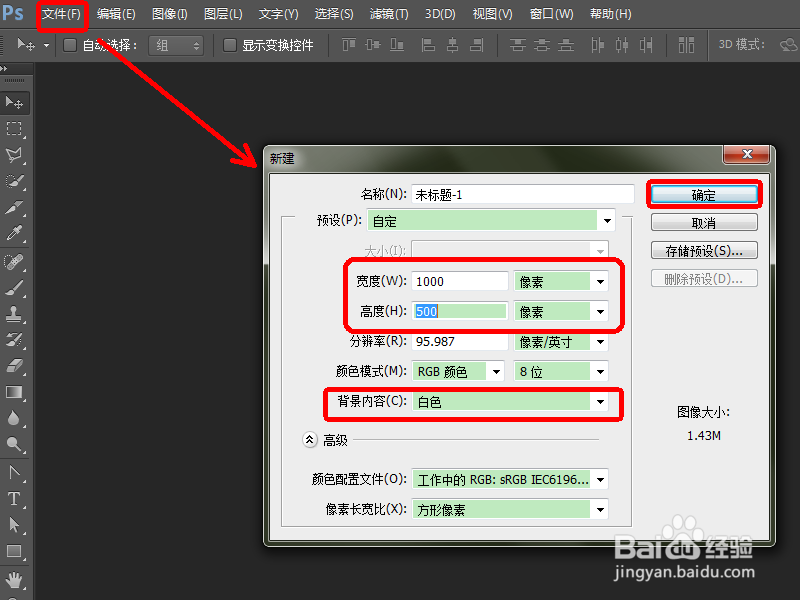The width and height of the screenshot is (800, 600).
Task: Click the align horizontal centers icon
Action: click(452, 45)
